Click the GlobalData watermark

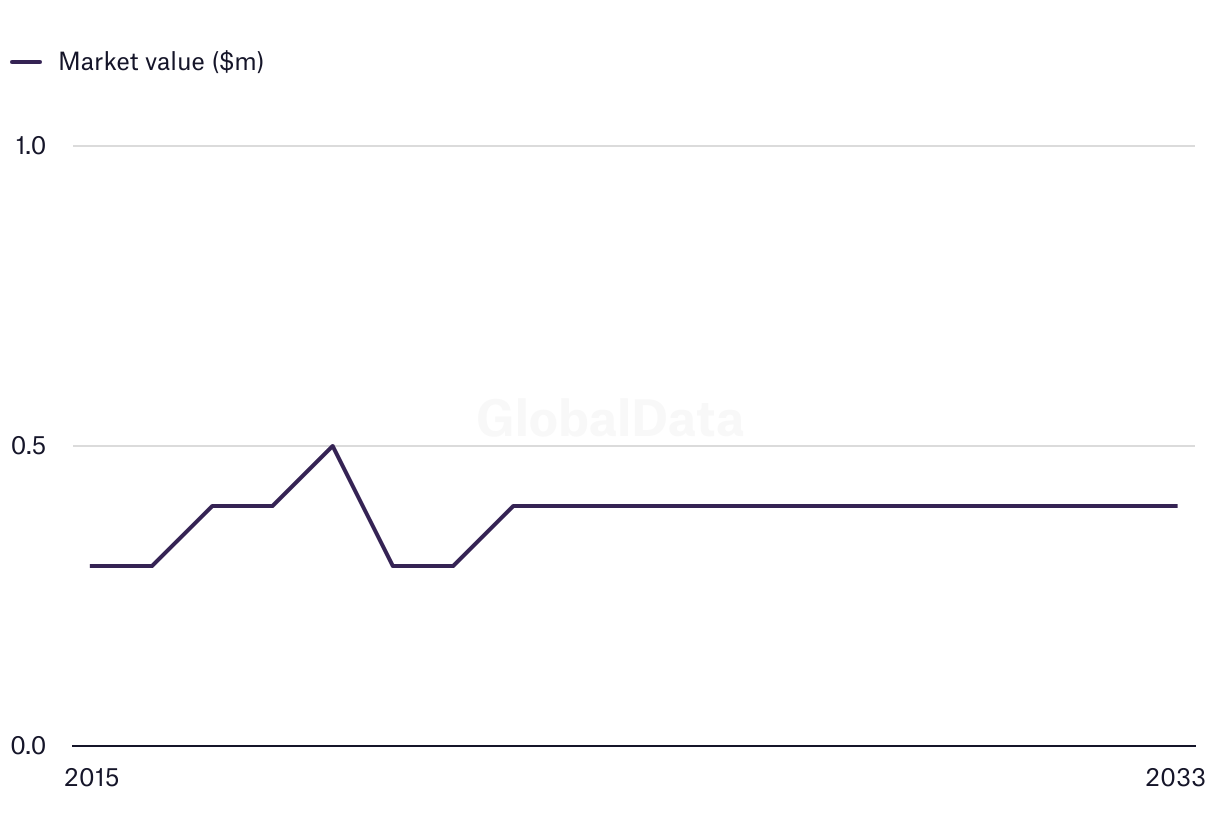coord(610,419)
